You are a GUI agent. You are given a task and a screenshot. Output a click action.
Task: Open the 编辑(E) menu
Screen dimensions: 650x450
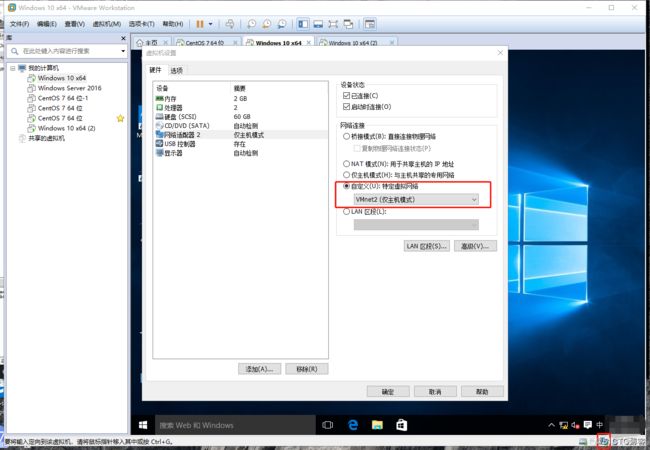click(46, 24)
